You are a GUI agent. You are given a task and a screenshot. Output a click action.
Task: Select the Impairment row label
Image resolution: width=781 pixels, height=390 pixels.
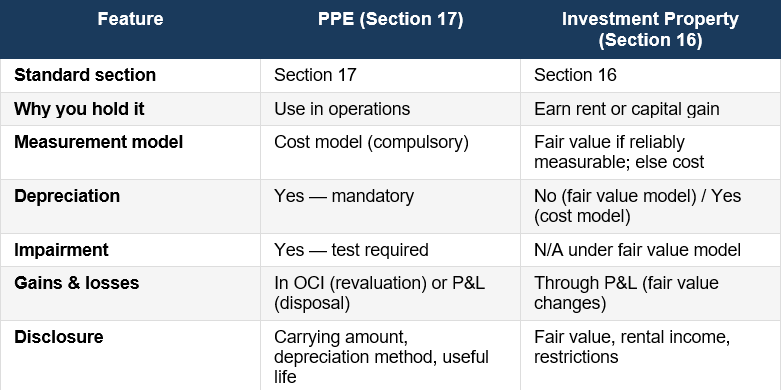[61, 250]
